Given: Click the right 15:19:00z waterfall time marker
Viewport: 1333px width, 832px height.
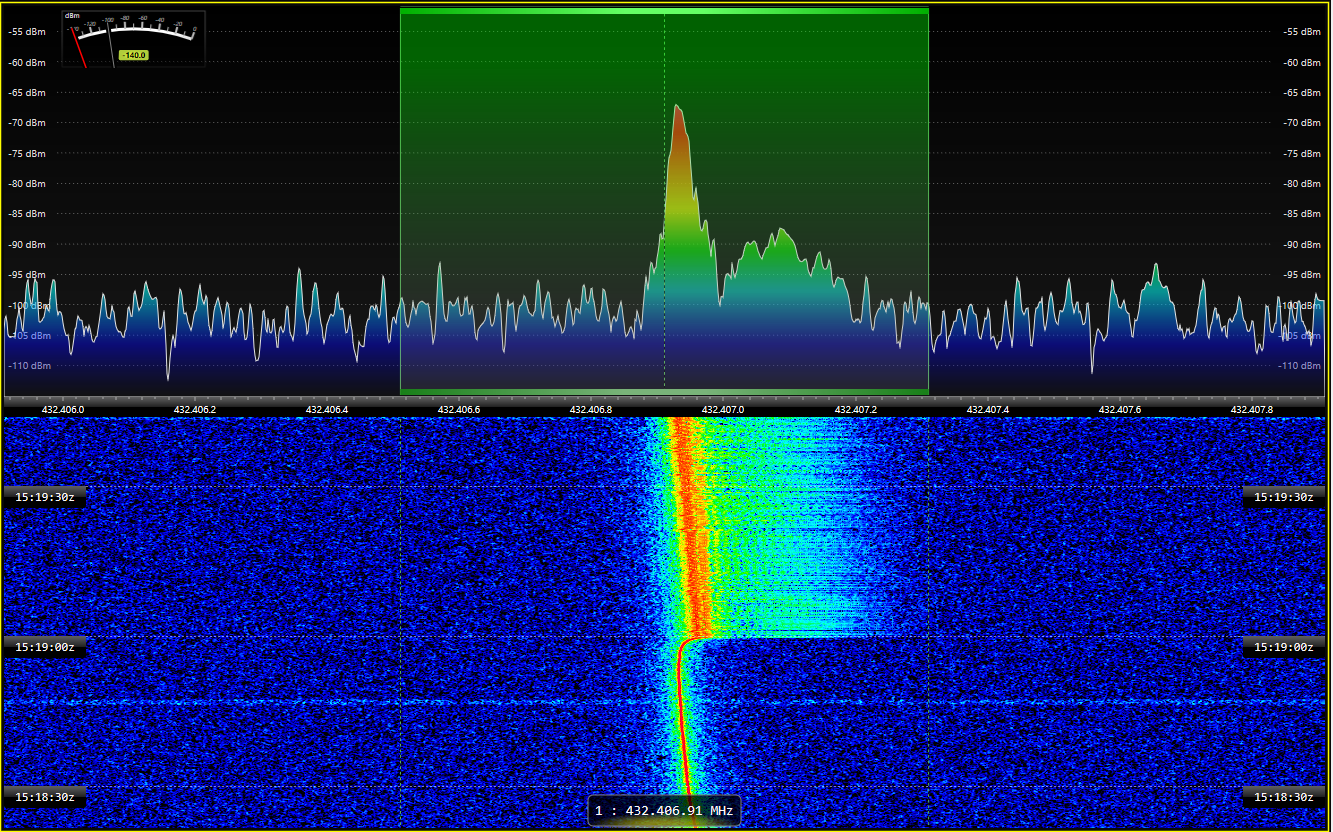Looking at the screenshot, I should 1284,647.
